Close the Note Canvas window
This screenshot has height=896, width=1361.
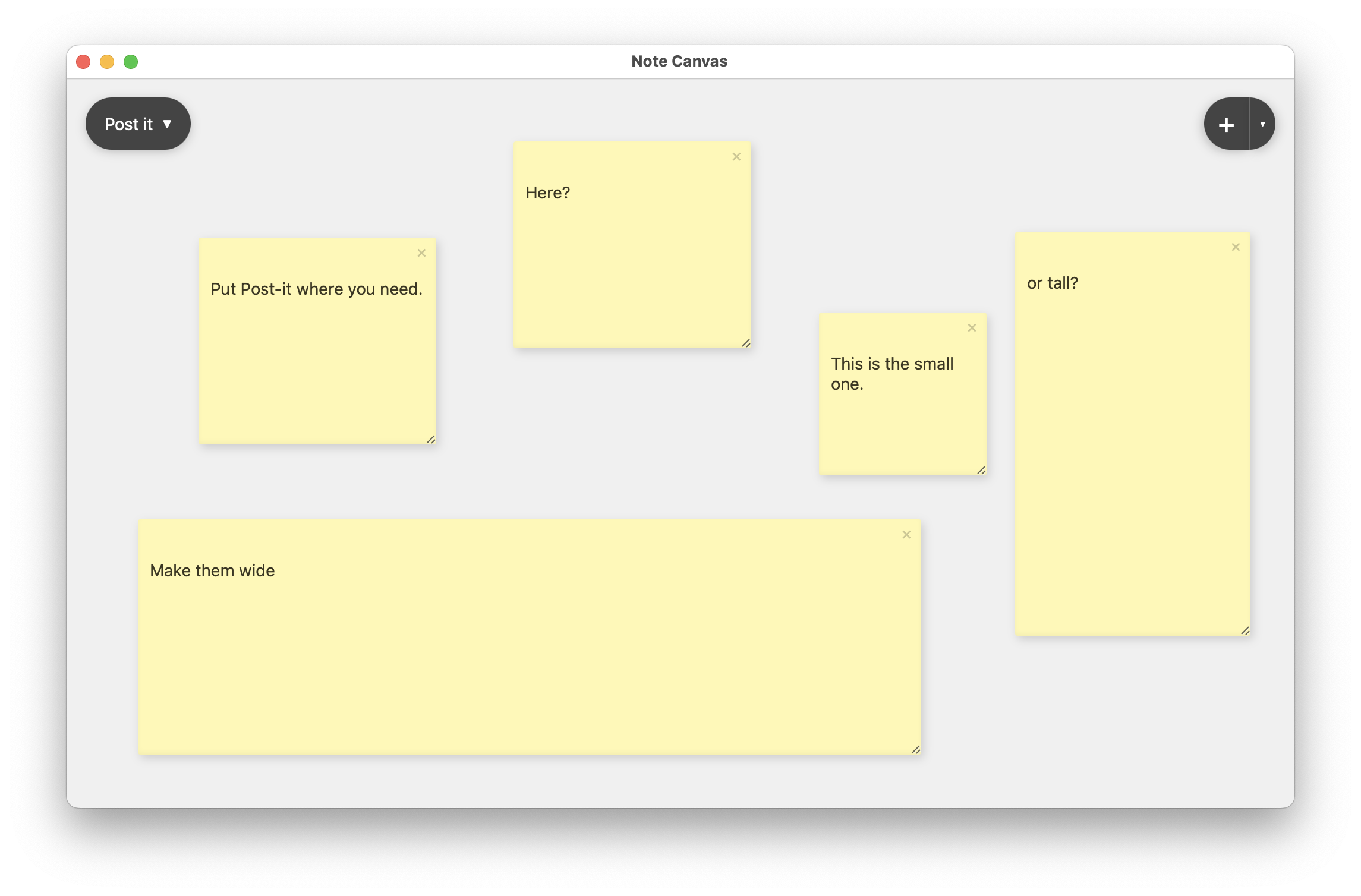(83, 62)
